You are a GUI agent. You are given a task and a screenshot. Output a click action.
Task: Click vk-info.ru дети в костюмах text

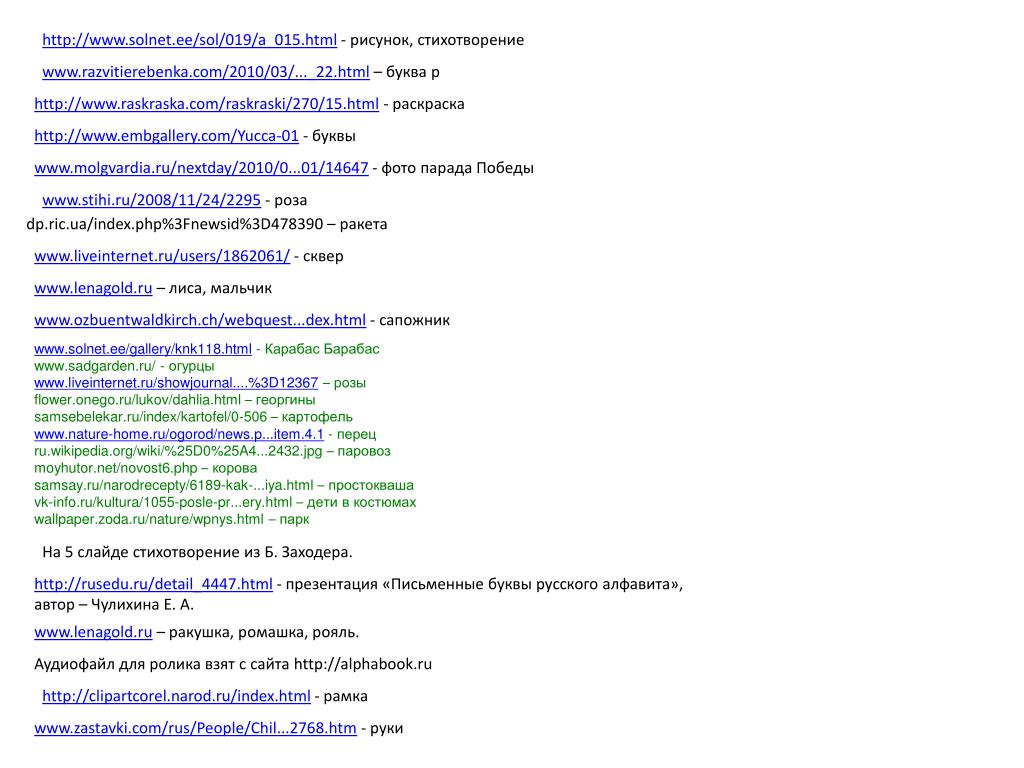tap(225, 502)
